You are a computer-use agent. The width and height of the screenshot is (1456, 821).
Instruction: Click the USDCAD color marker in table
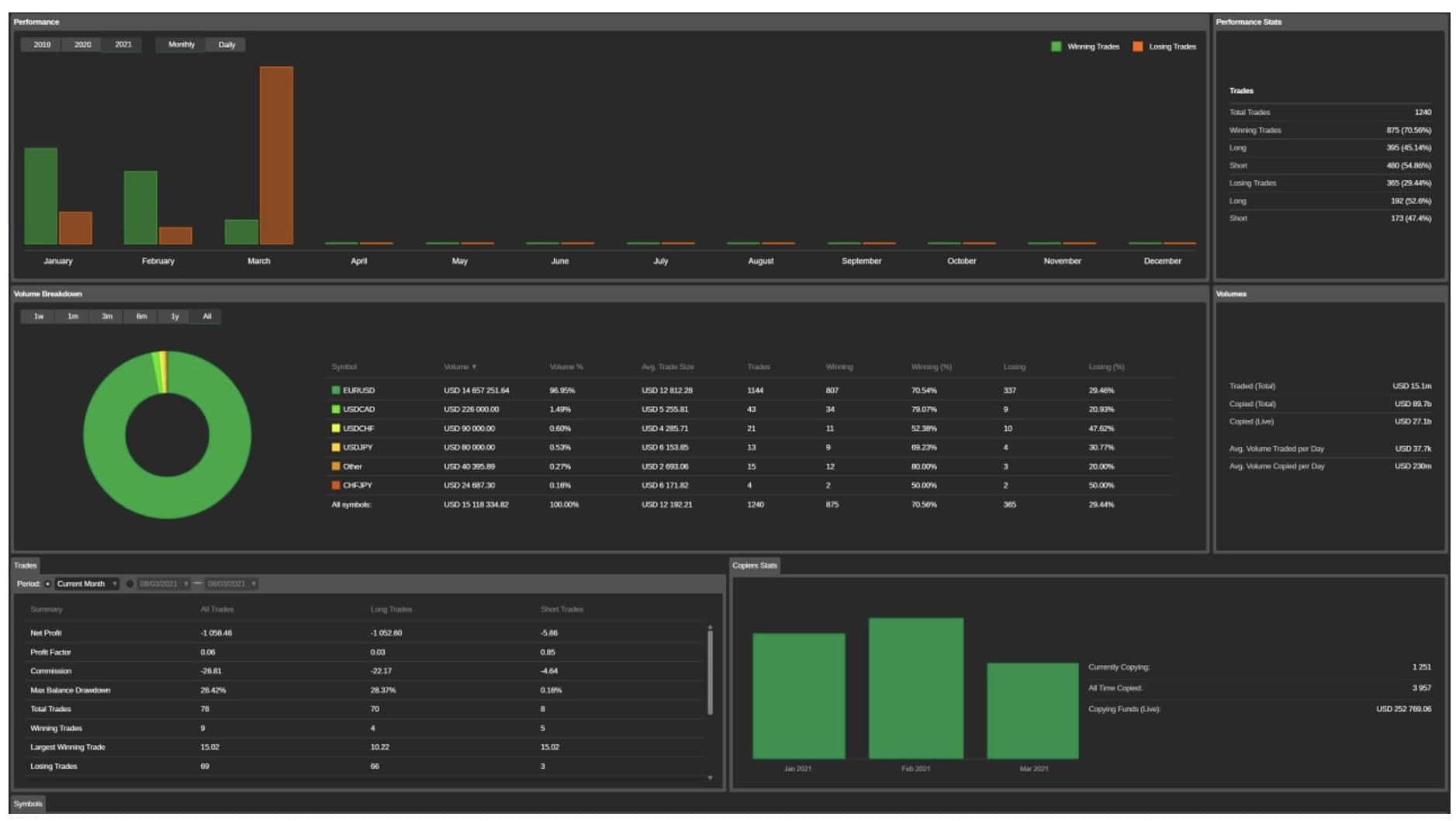(336, 409)
